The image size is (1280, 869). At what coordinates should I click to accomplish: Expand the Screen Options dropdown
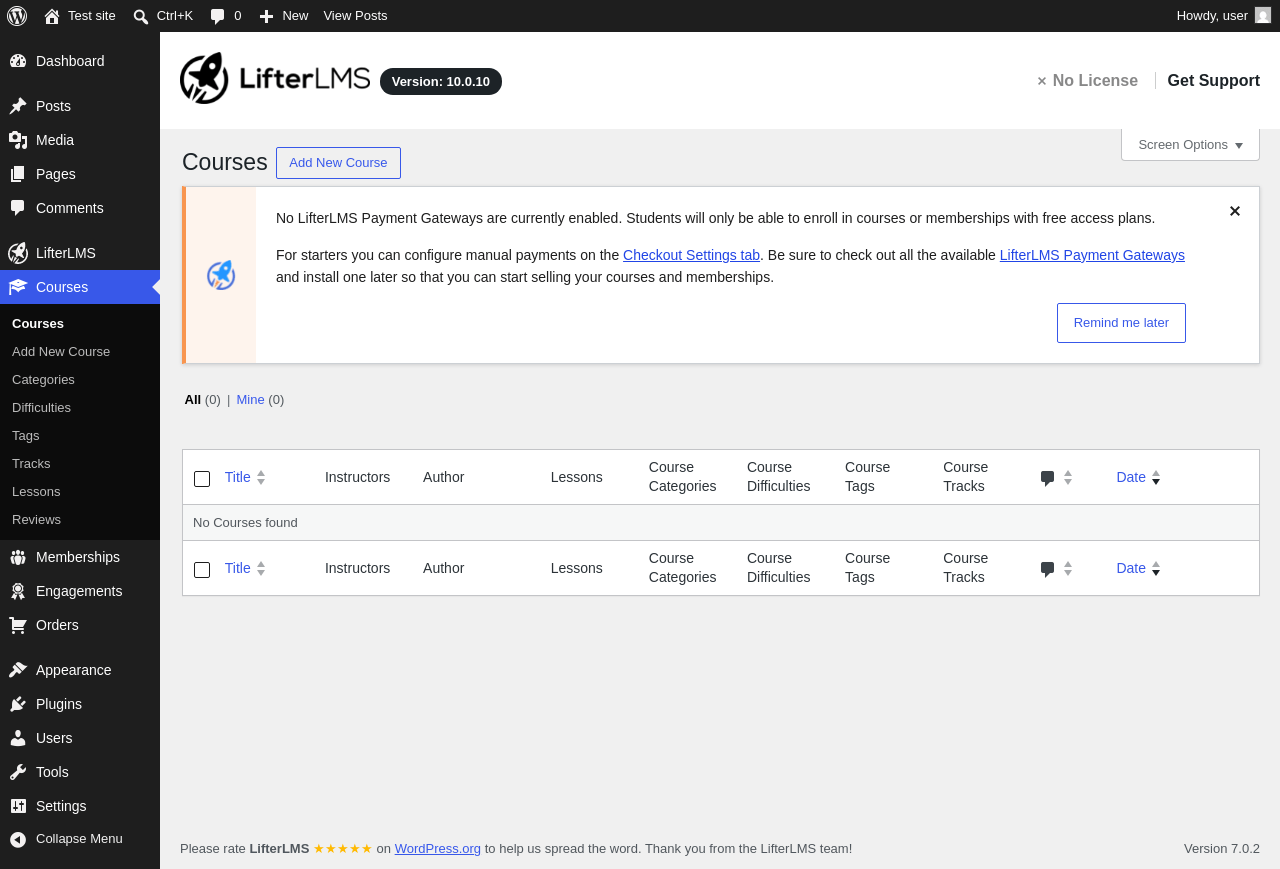[1190, 145]
